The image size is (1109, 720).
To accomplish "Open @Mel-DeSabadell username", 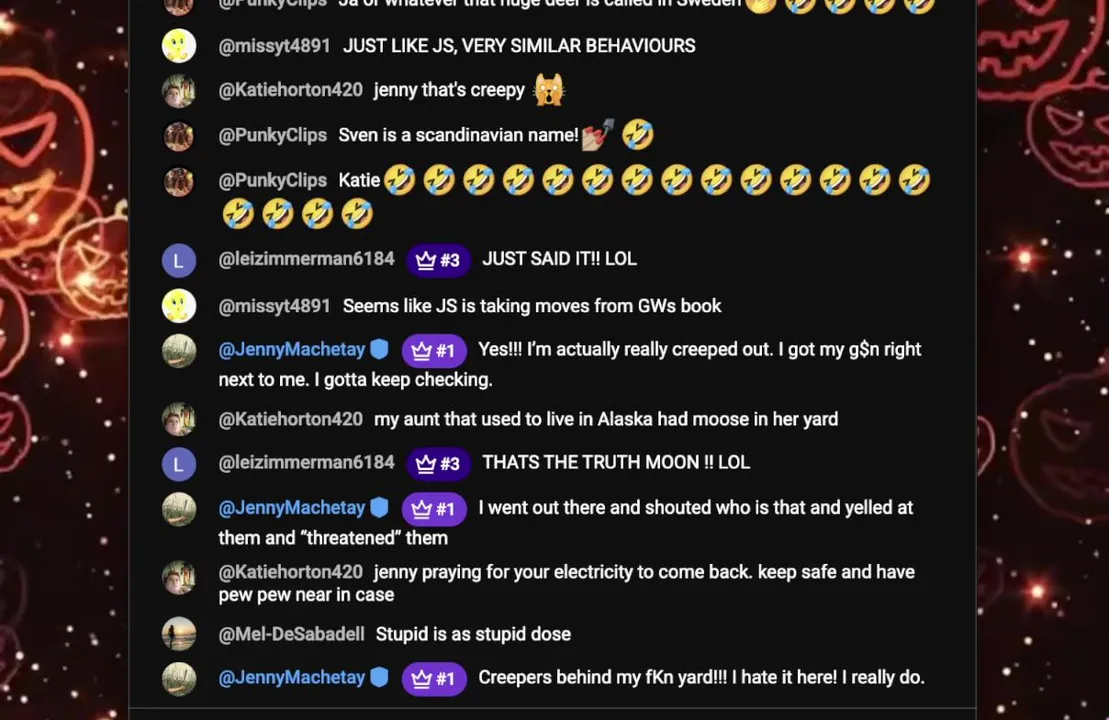I will [x=291, y=634].
